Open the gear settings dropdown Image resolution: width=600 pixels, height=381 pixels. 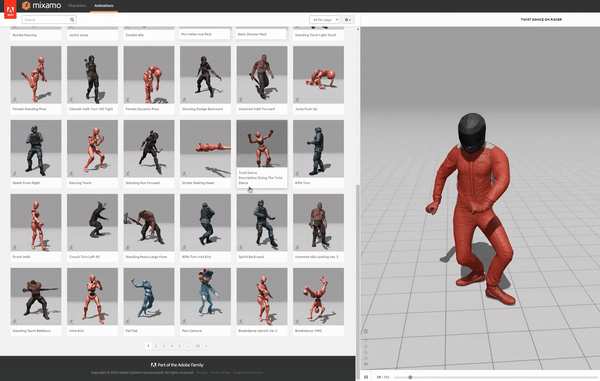tap(348, 20)
